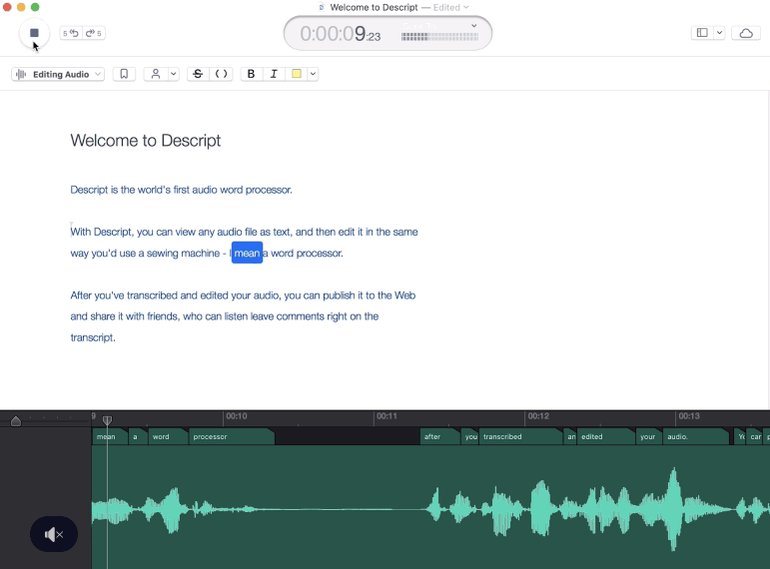Jump back 5 seconds
The image size is (770, 569).
pyautogui.click(x=71, y=33)
